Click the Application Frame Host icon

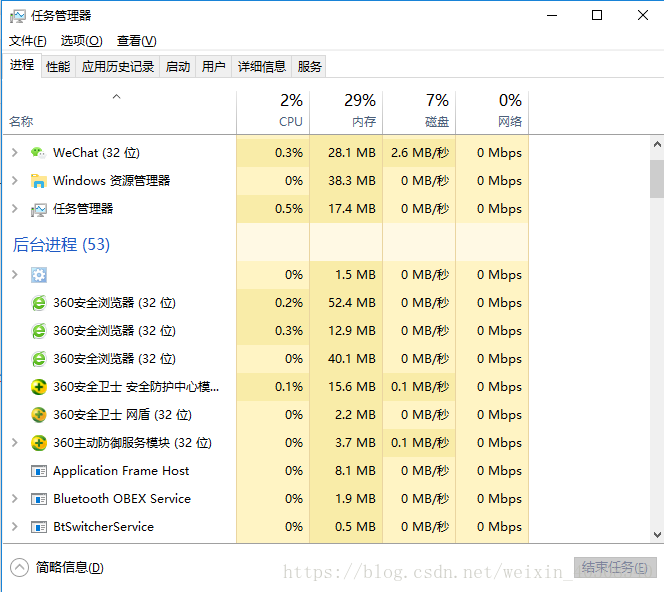tap(39, 471)
